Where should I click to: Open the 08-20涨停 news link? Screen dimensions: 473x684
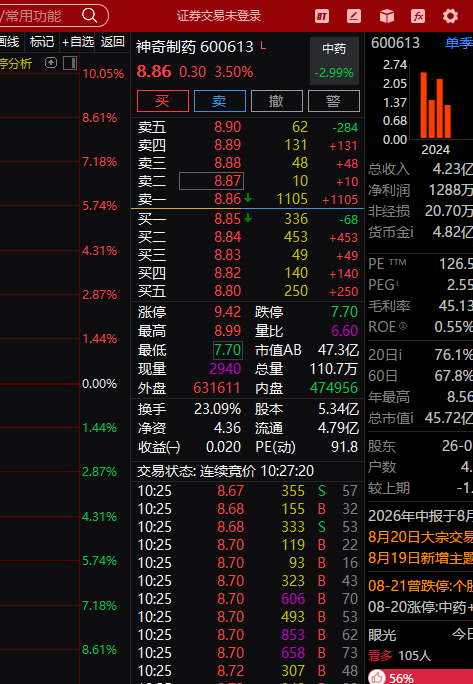420,607
